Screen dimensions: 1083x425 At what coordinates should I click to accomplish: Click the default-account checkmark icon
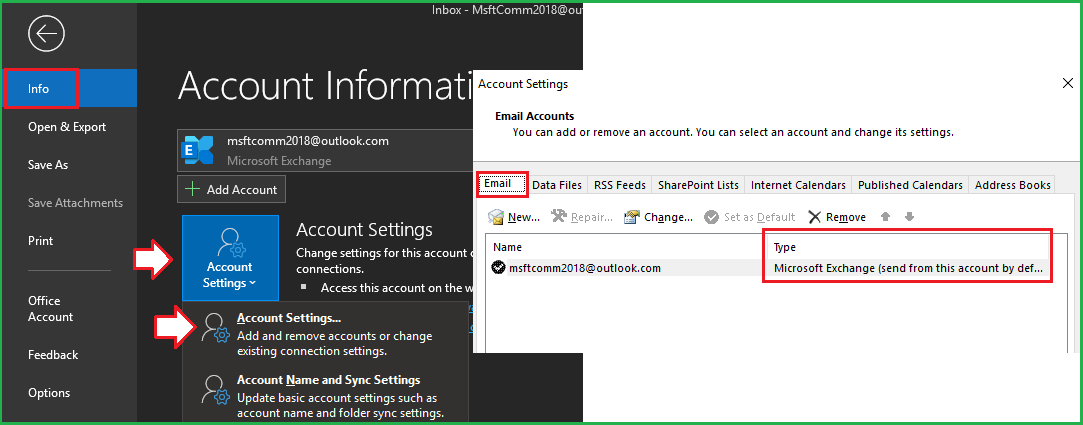[498, 267]
